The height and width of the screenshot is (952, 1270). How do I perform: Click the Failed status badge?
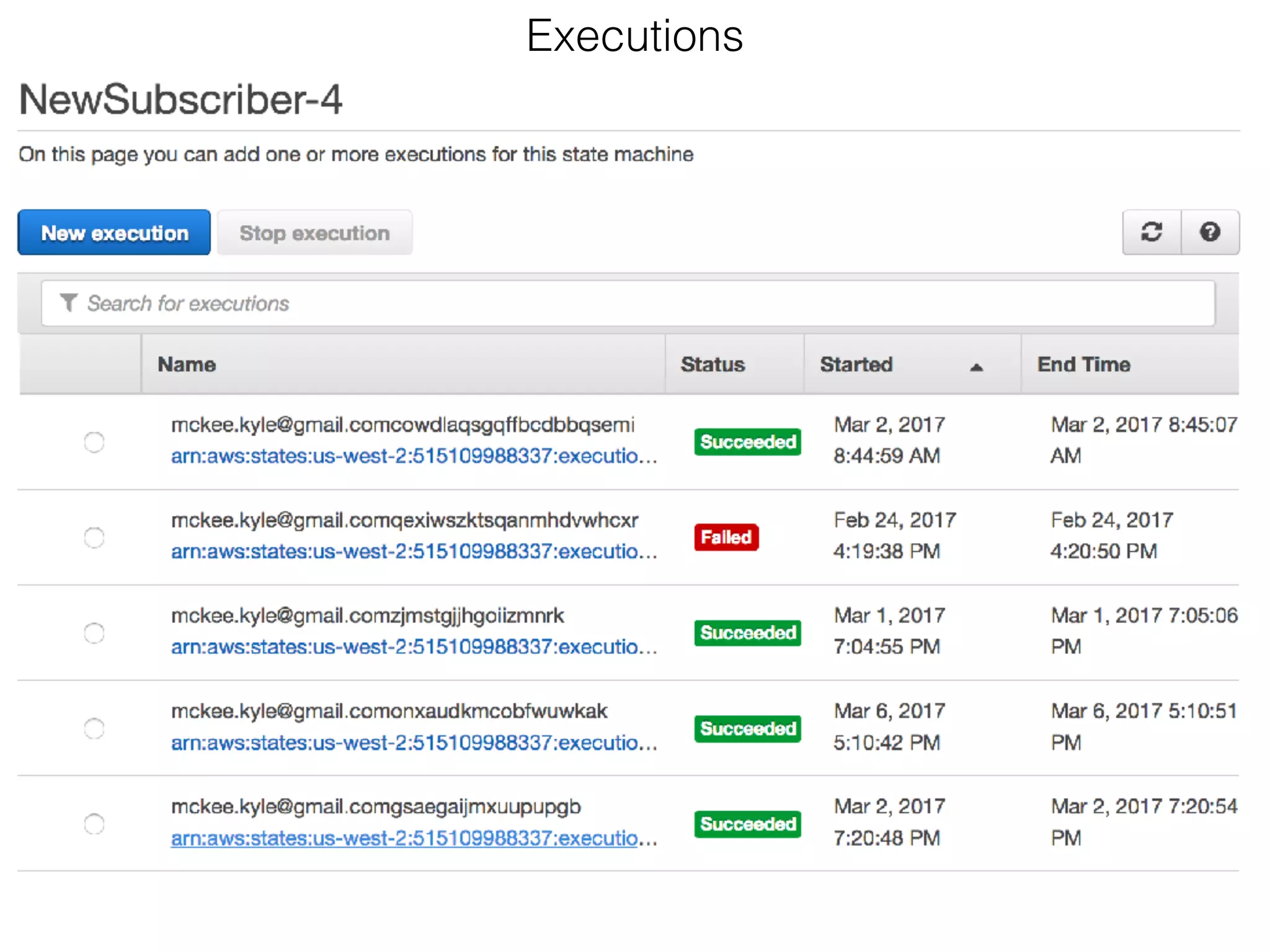(726, 537)
